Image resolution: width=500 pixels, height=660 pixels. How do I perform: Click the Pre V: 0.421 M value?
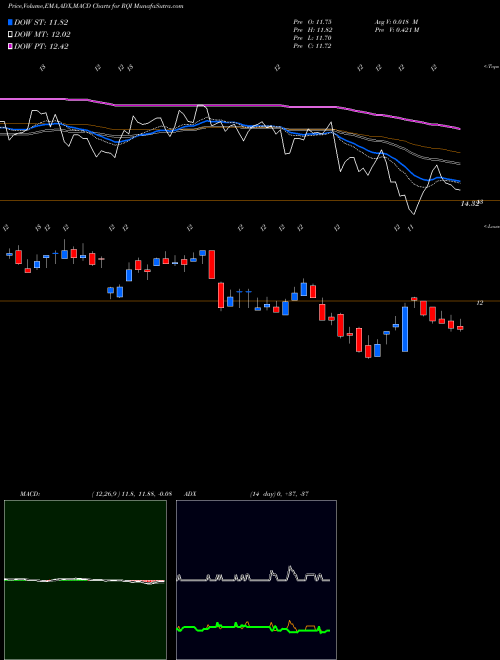[396, 30]
